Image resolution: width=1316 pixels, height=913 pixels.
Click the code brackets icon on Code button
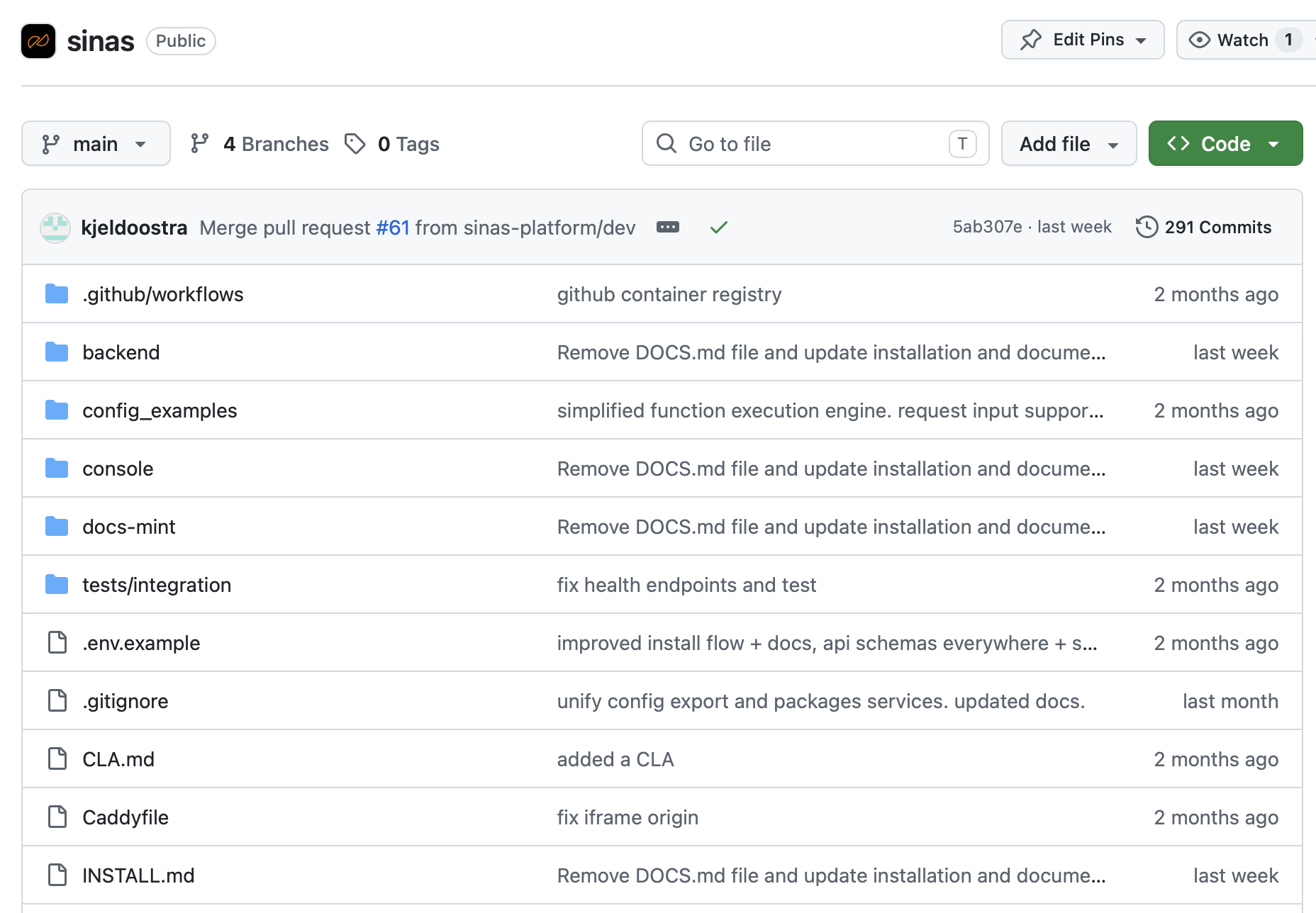(1178, 143)
